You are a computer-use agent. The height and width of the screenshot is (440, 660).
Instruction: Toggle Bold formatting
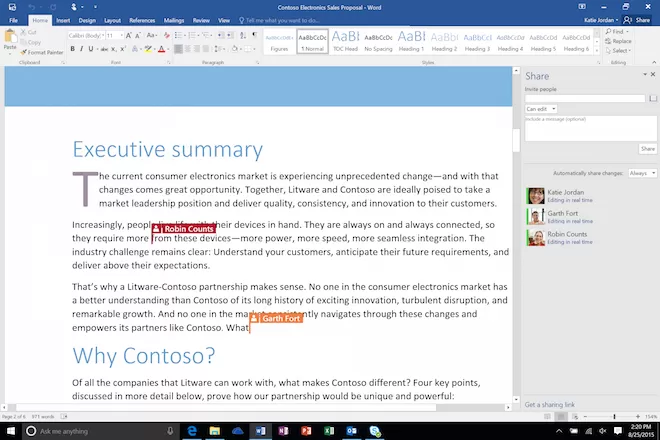coord(72,49)
